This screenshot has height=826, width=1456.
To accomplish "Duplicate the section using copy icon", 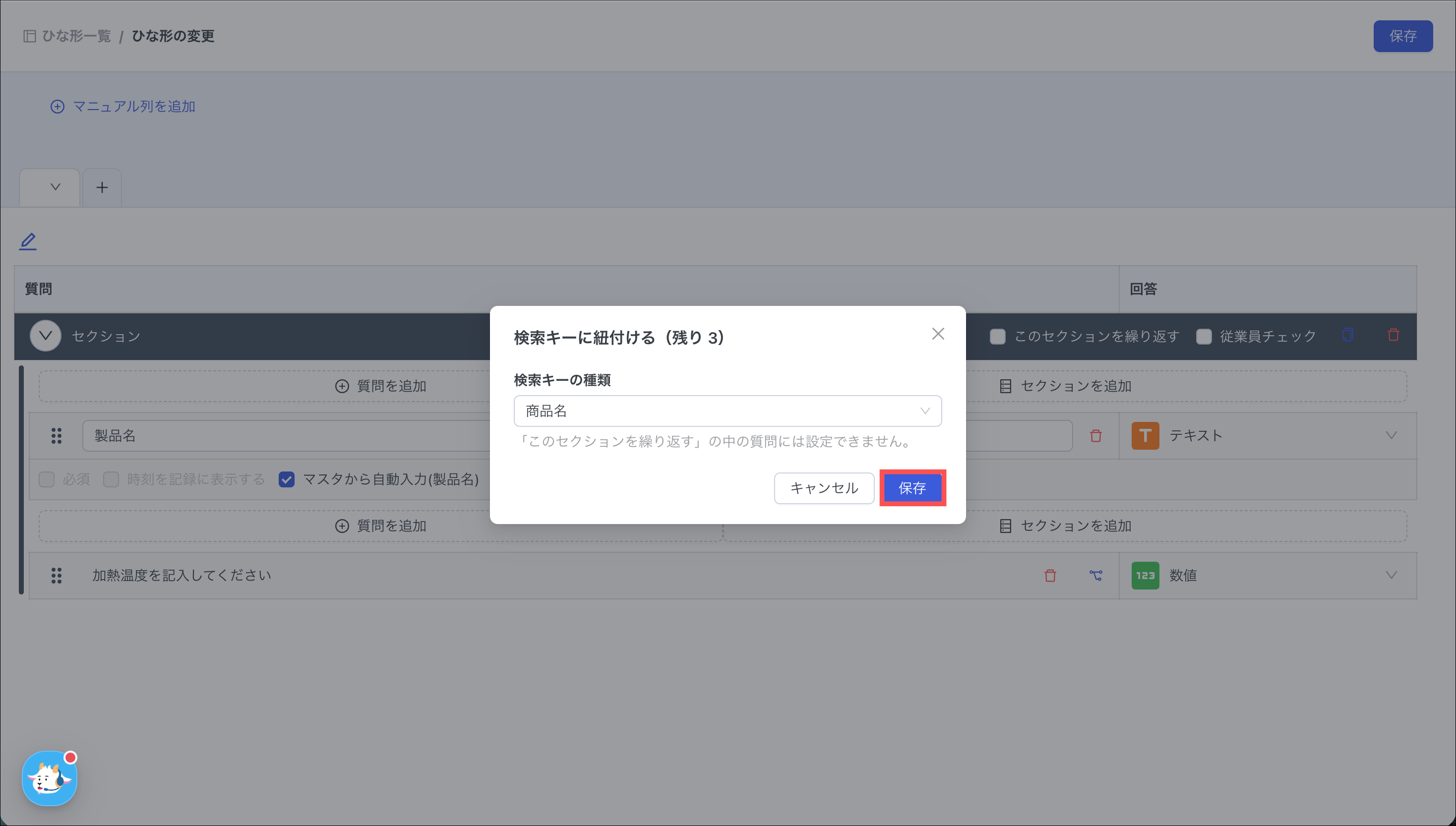I will (x=1347, y=335).
